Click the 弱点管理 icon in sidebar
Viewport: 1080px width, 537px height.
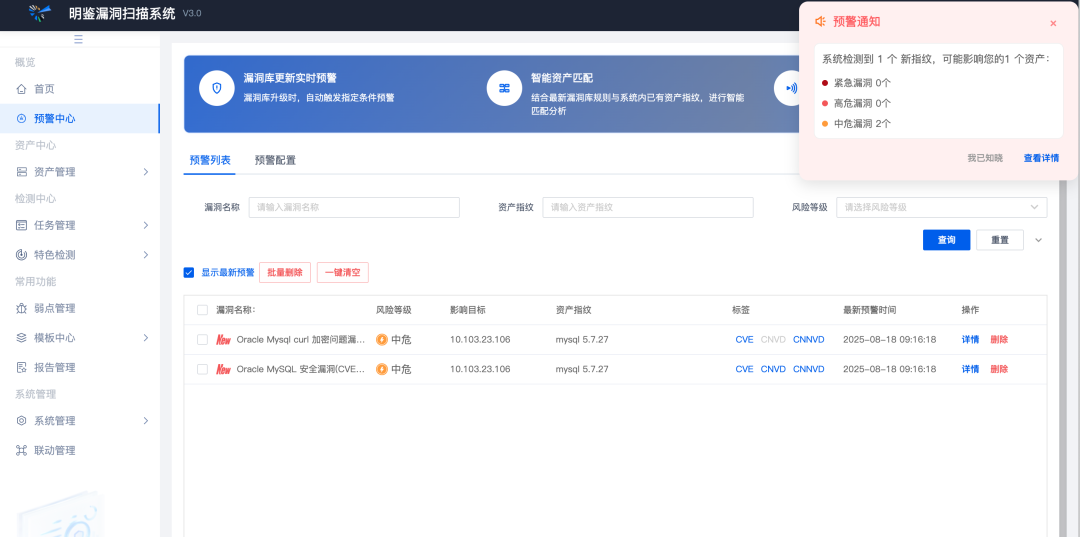click(22, 308)
